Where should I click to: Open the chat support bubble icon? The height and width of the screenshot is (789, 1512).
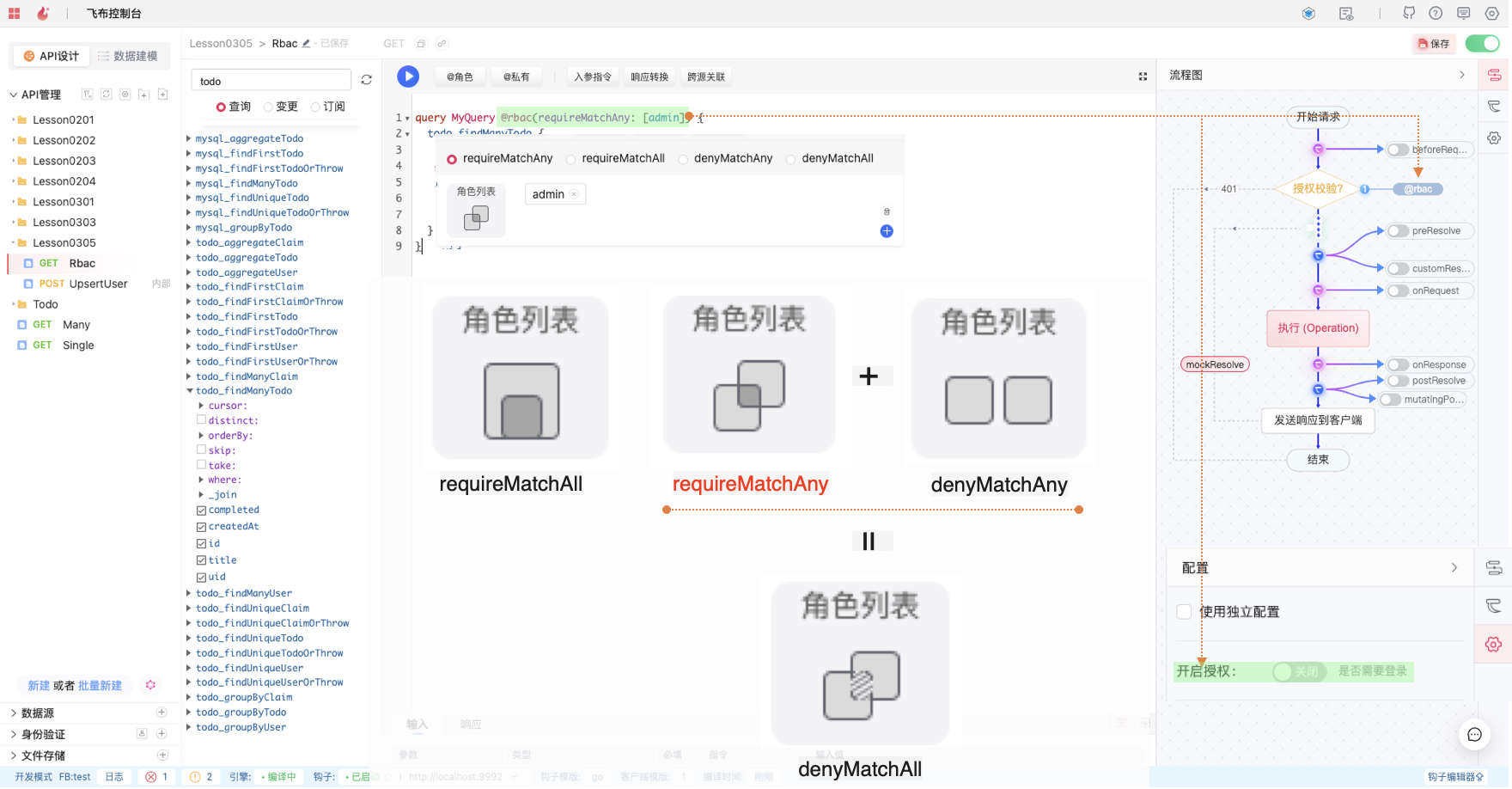1474,734
